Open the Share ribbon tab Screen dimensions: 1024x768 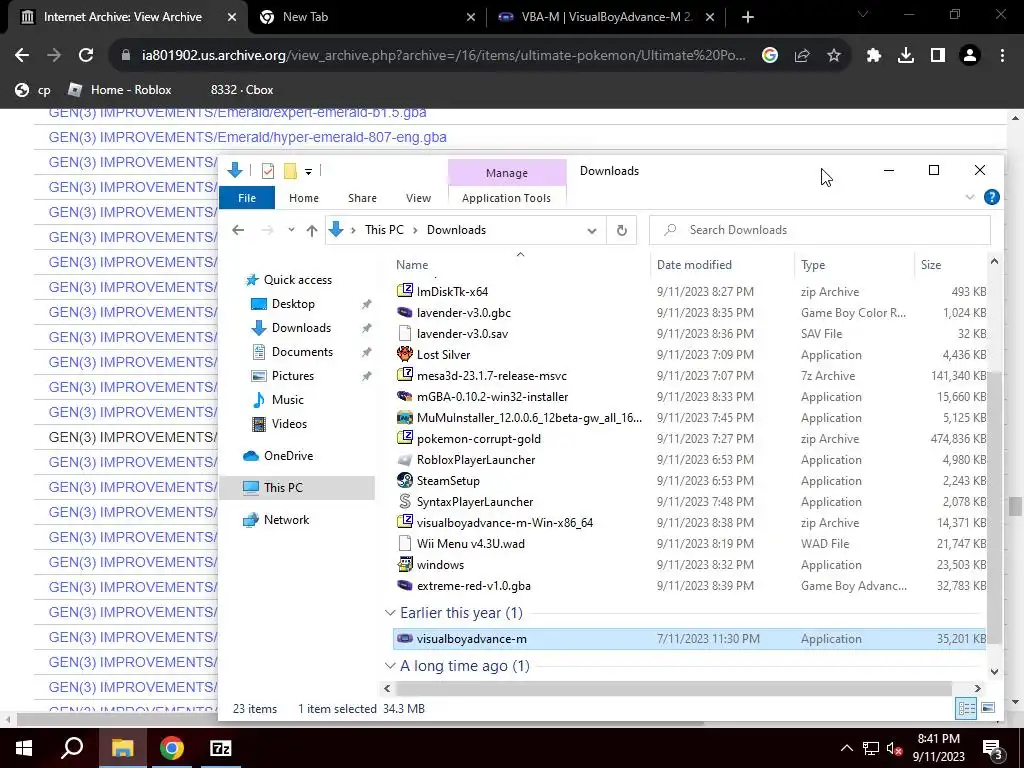pos(362,198)
